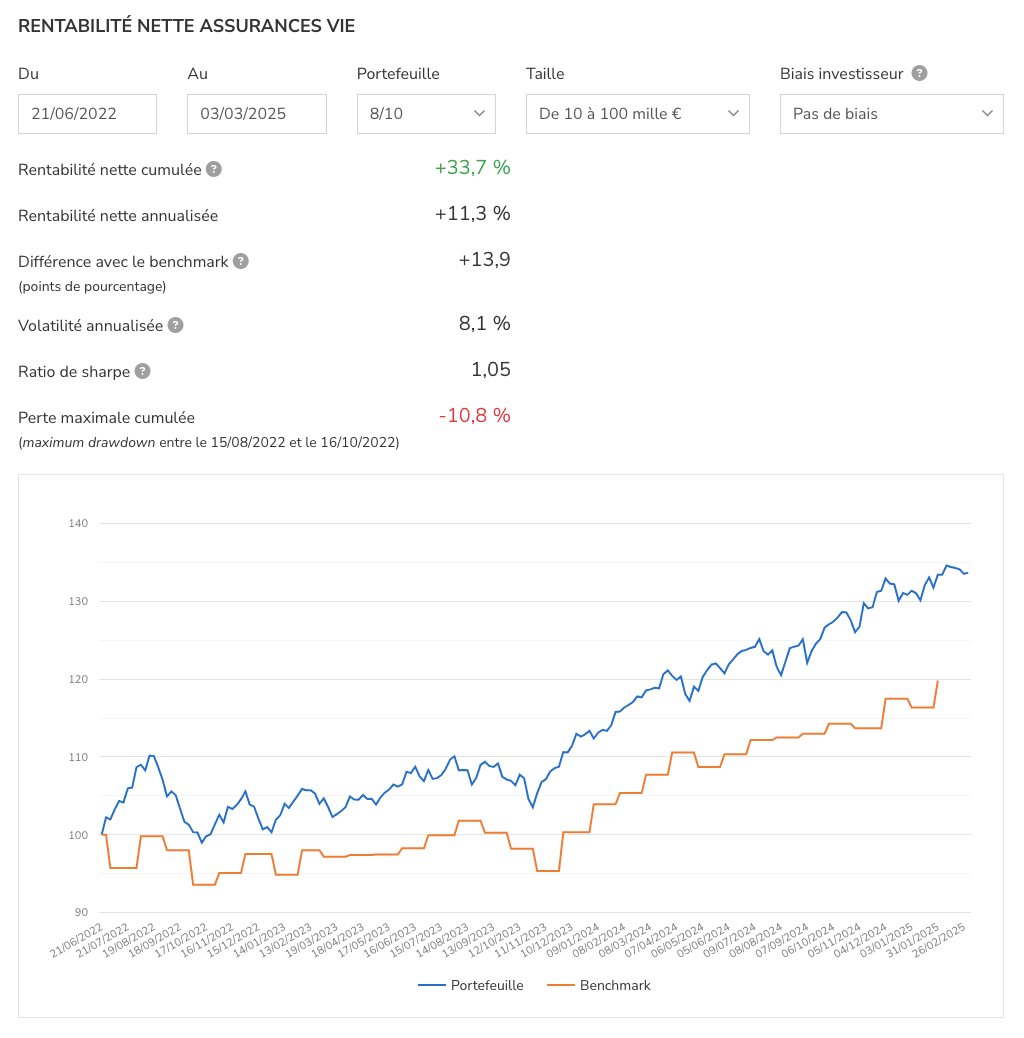This screenshot has height=1038, width=1024.
Task: Click the chevron on the Portefeuille selector
Action: [479, 113]
